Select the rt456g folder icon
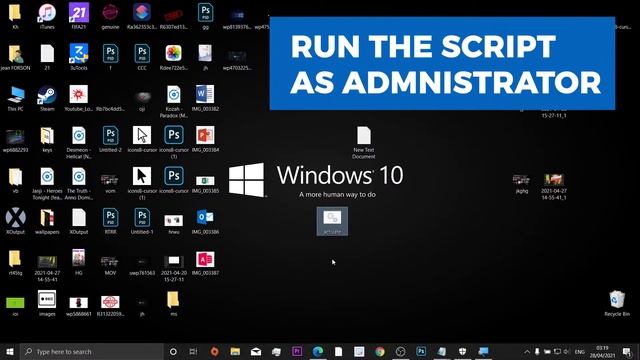The image size is (640, 360). click(x=16, y=262)
